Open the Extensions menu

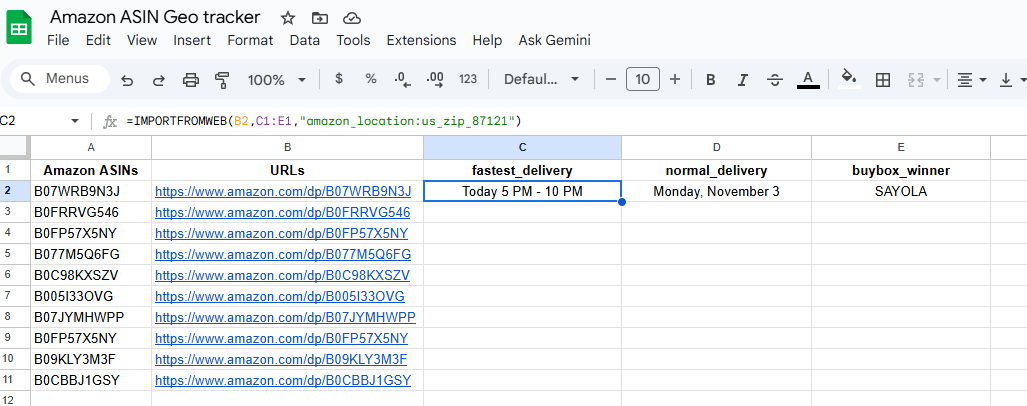click(x=421, y=40)
